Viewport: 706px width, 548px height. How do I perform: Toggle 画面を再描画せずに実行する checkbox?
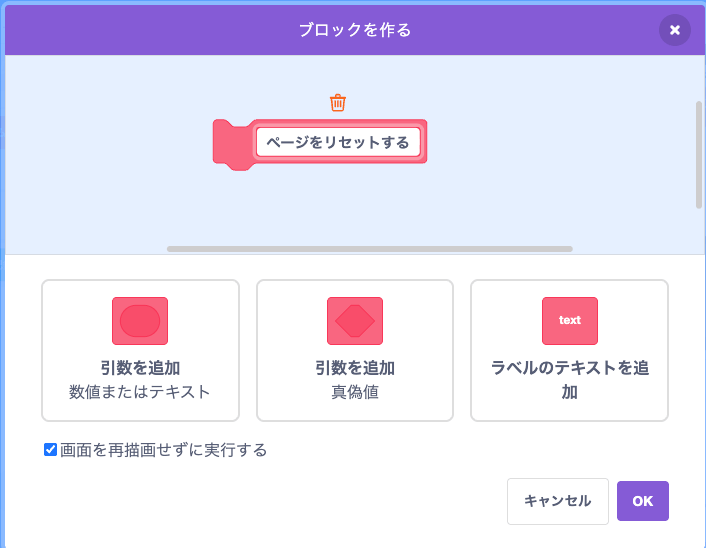coord(50,449)
